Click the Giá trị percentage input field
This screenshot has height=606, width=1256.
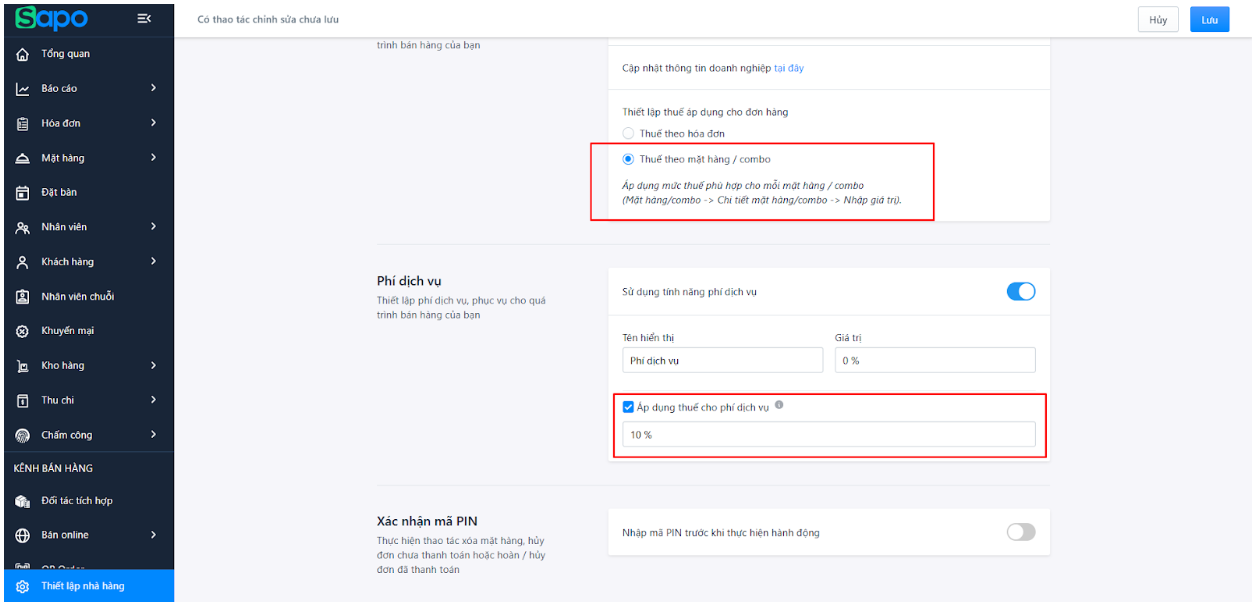[935, 360]
